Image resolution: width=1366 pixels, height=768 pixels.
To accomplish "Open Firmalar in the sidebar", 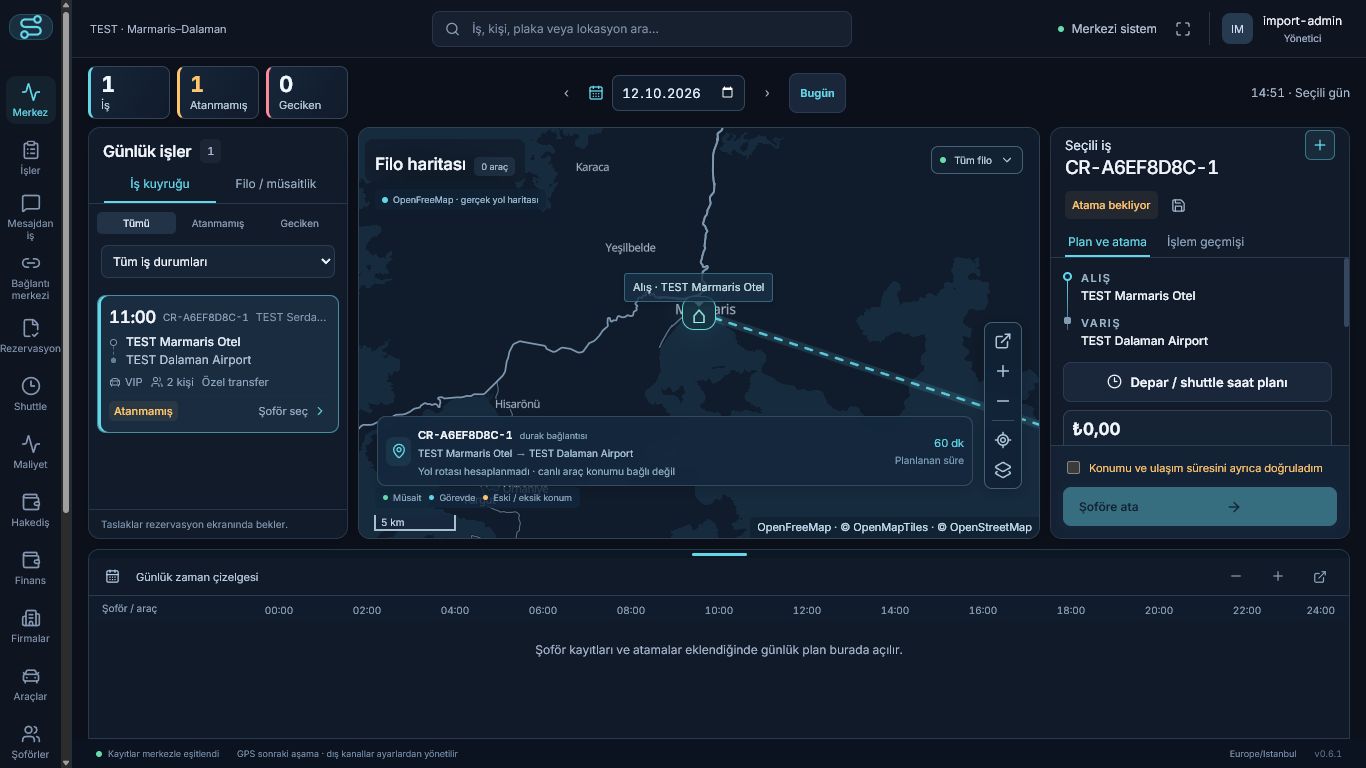I will pyautogui.click(x=31, y=626).
